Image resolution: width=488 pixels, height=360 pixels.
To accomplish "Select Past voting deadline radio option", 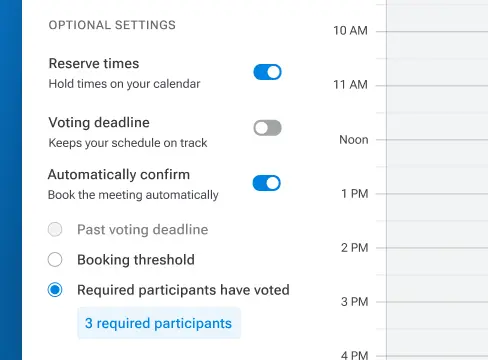I will [55, 229].
